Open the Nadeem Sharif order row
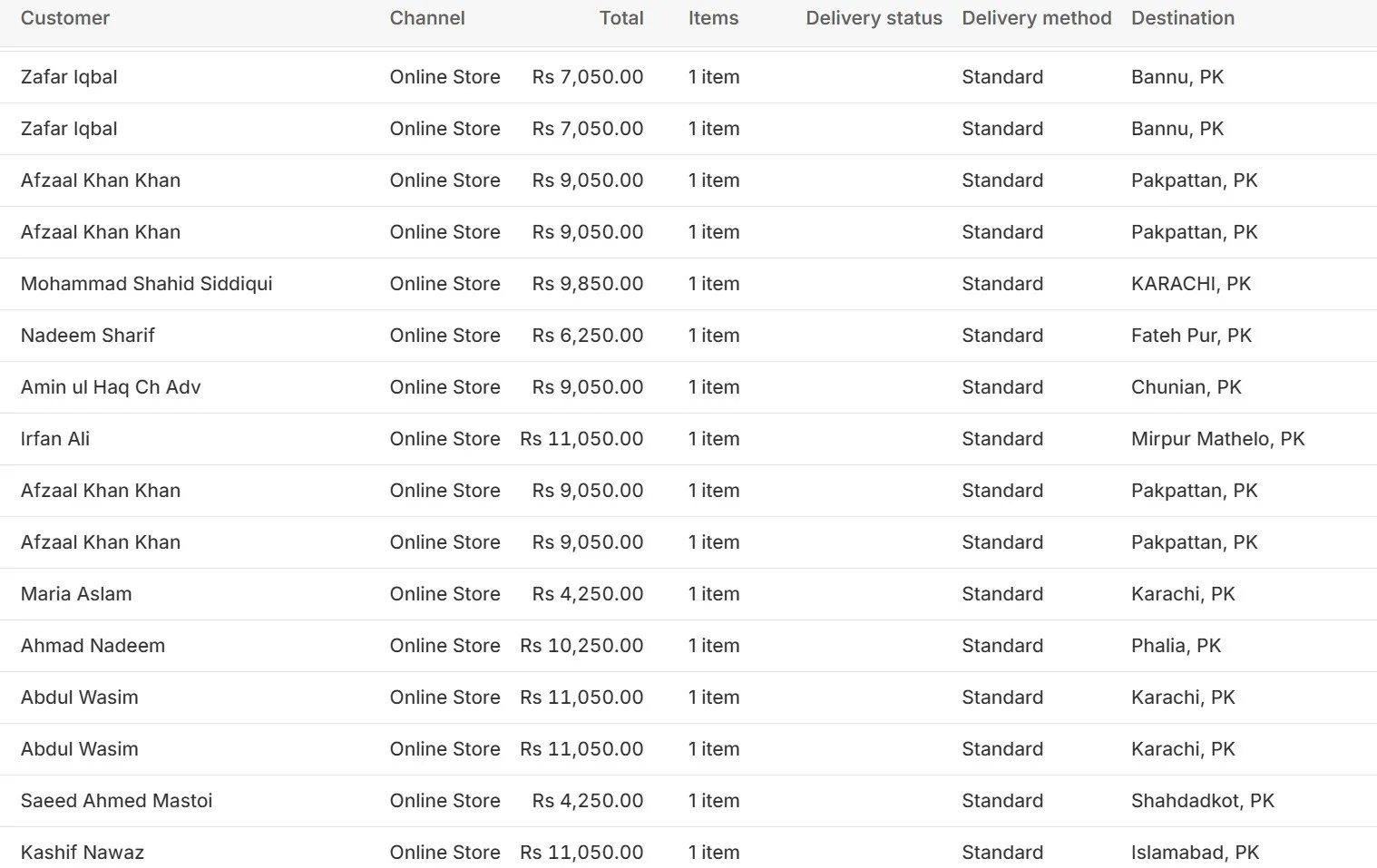The height and width of the screenshot is (868, 1377). tap(88, 336)
